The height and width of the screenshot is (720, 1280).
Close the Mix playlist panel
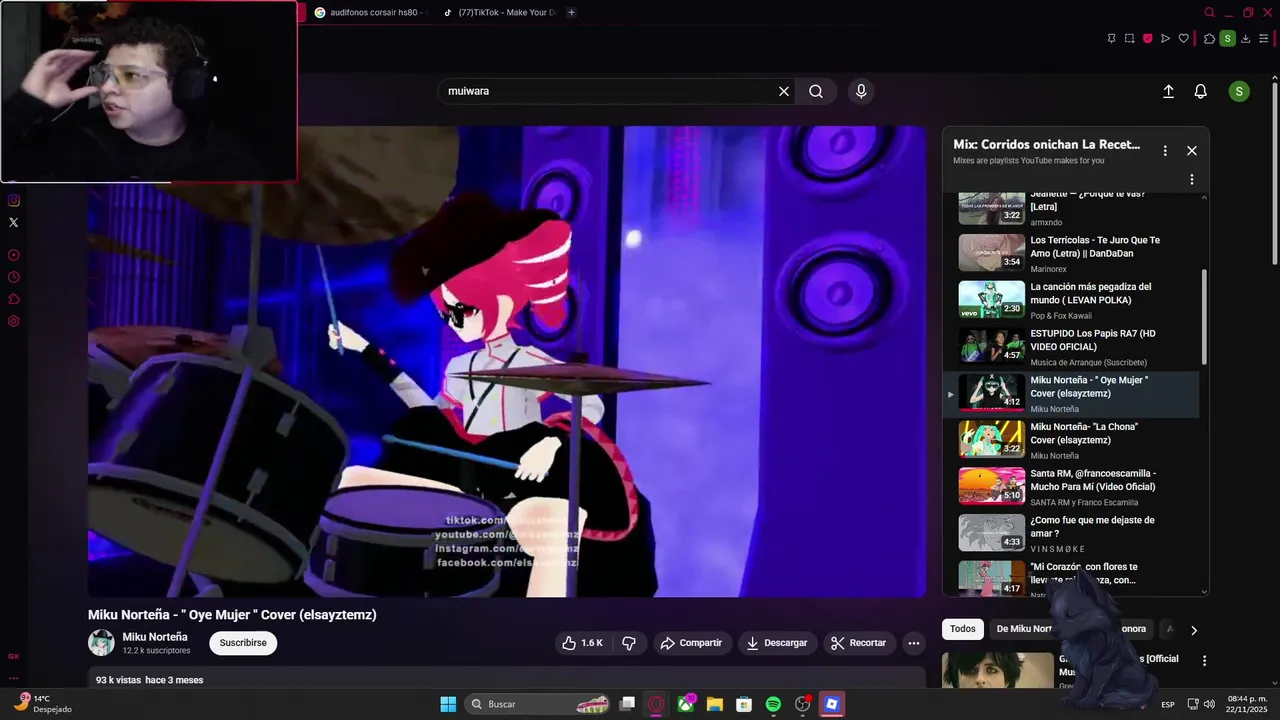point(1192,150)
